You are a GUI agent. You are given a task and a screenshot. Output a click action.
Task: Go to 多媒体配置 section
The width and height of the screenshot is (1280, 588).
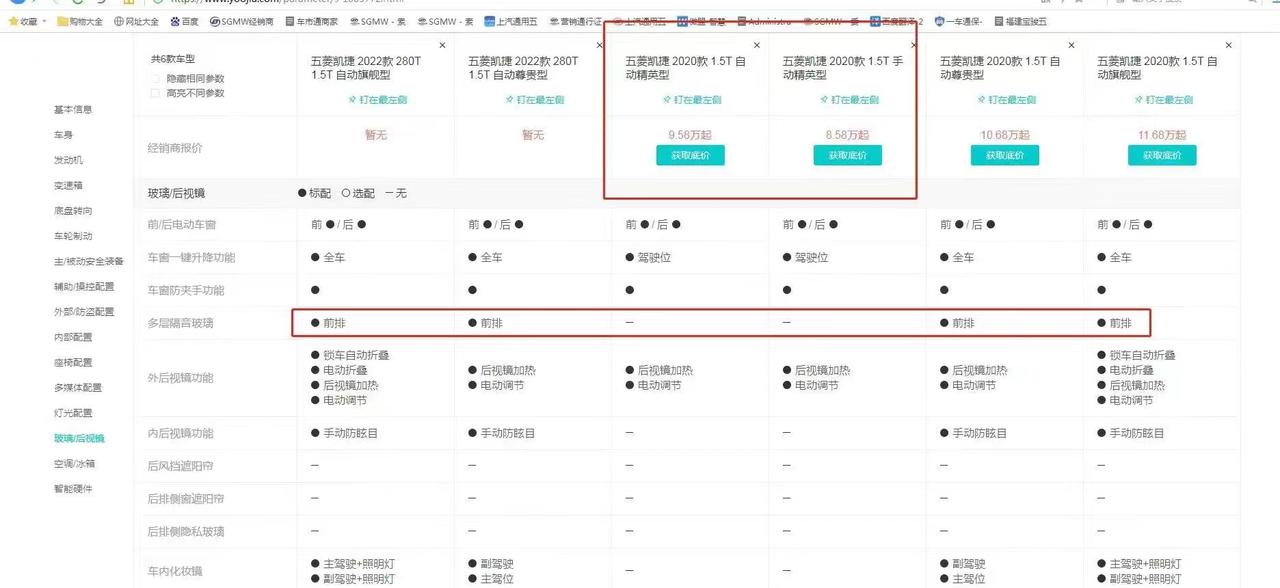(x=78, y=387)
